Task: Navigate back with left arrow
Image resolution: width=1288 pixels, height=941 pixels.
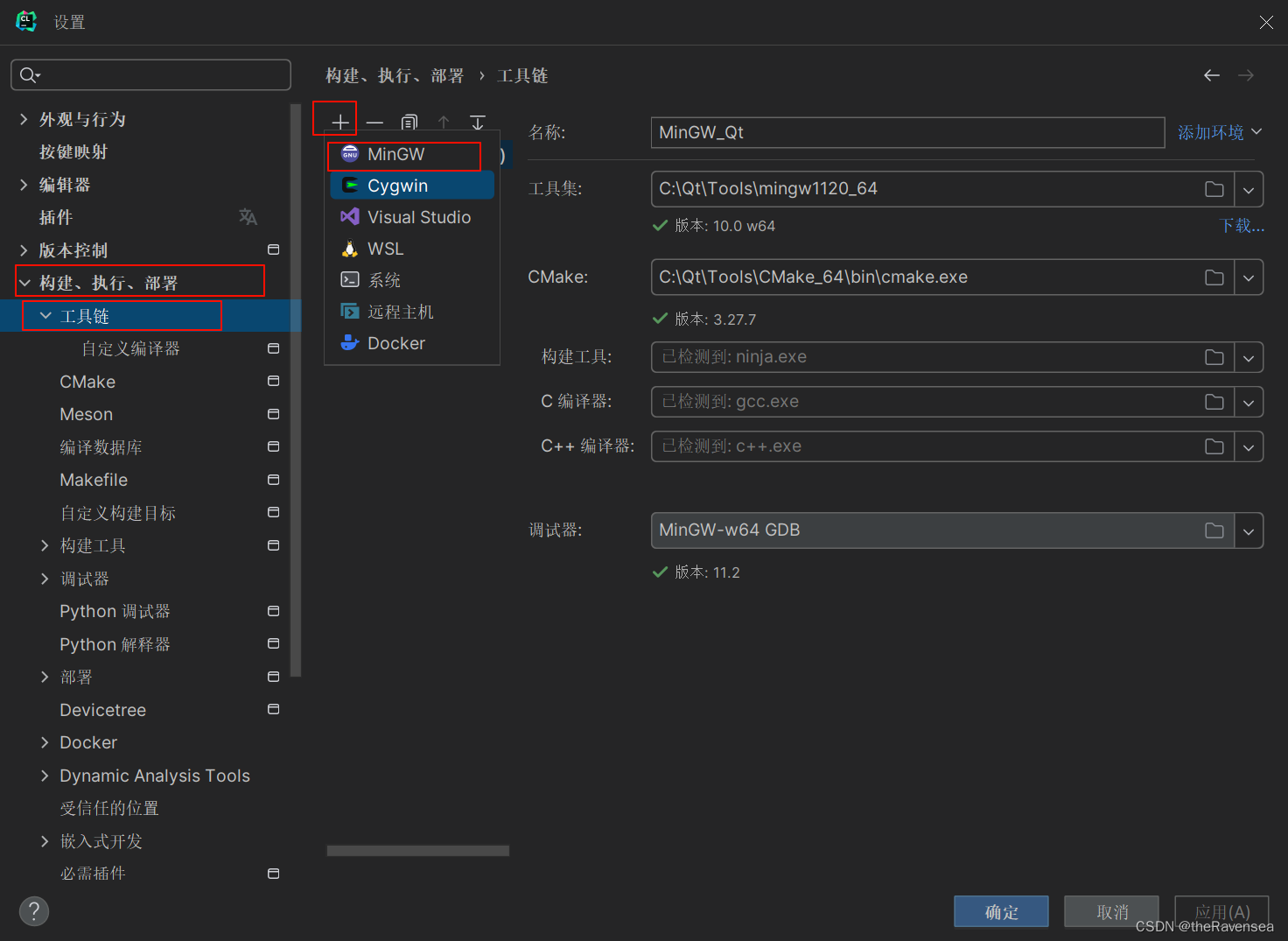Action: pos(1212,76)
